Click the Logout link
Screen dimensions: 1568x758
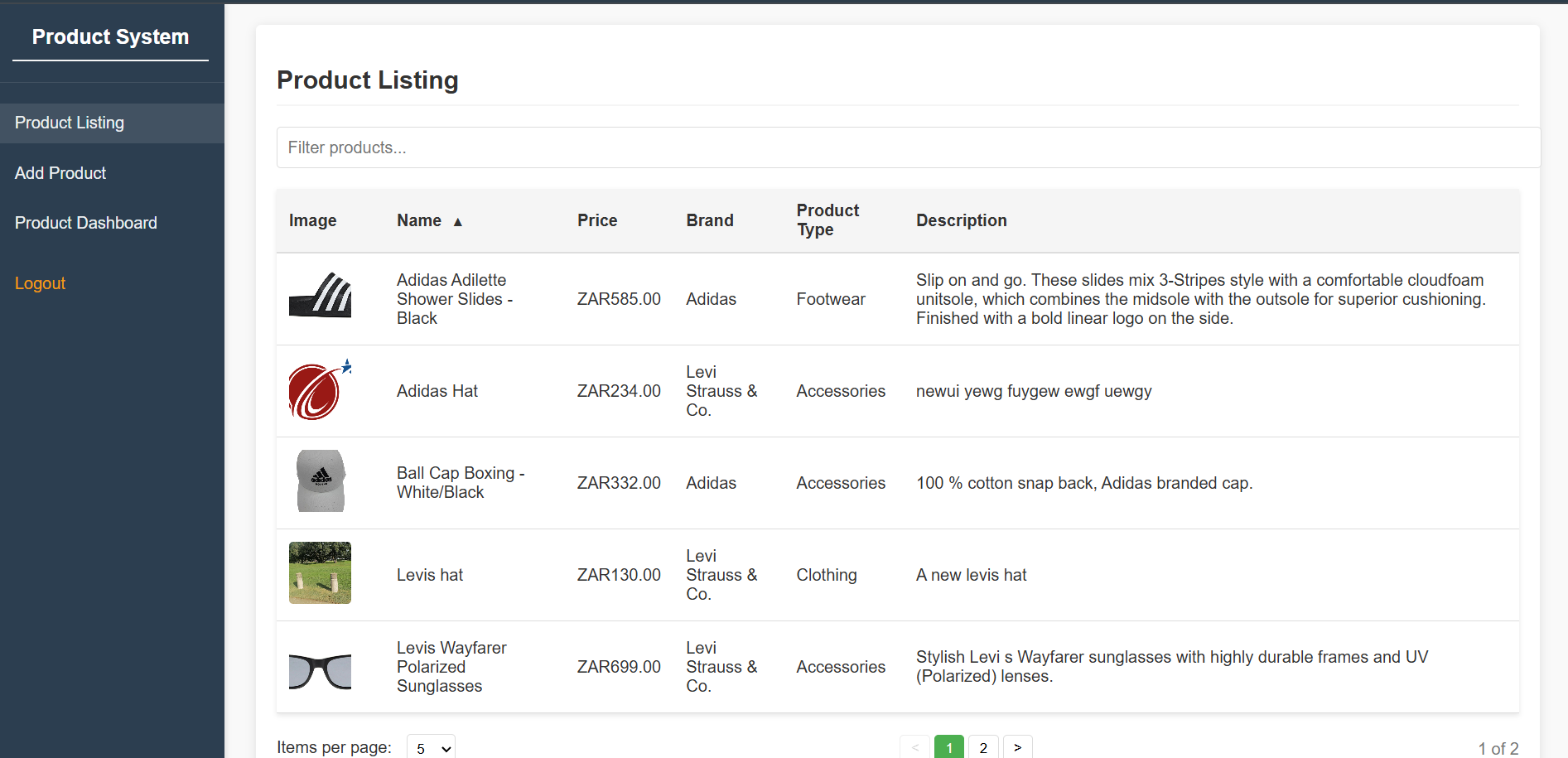[x=40, y=283]
